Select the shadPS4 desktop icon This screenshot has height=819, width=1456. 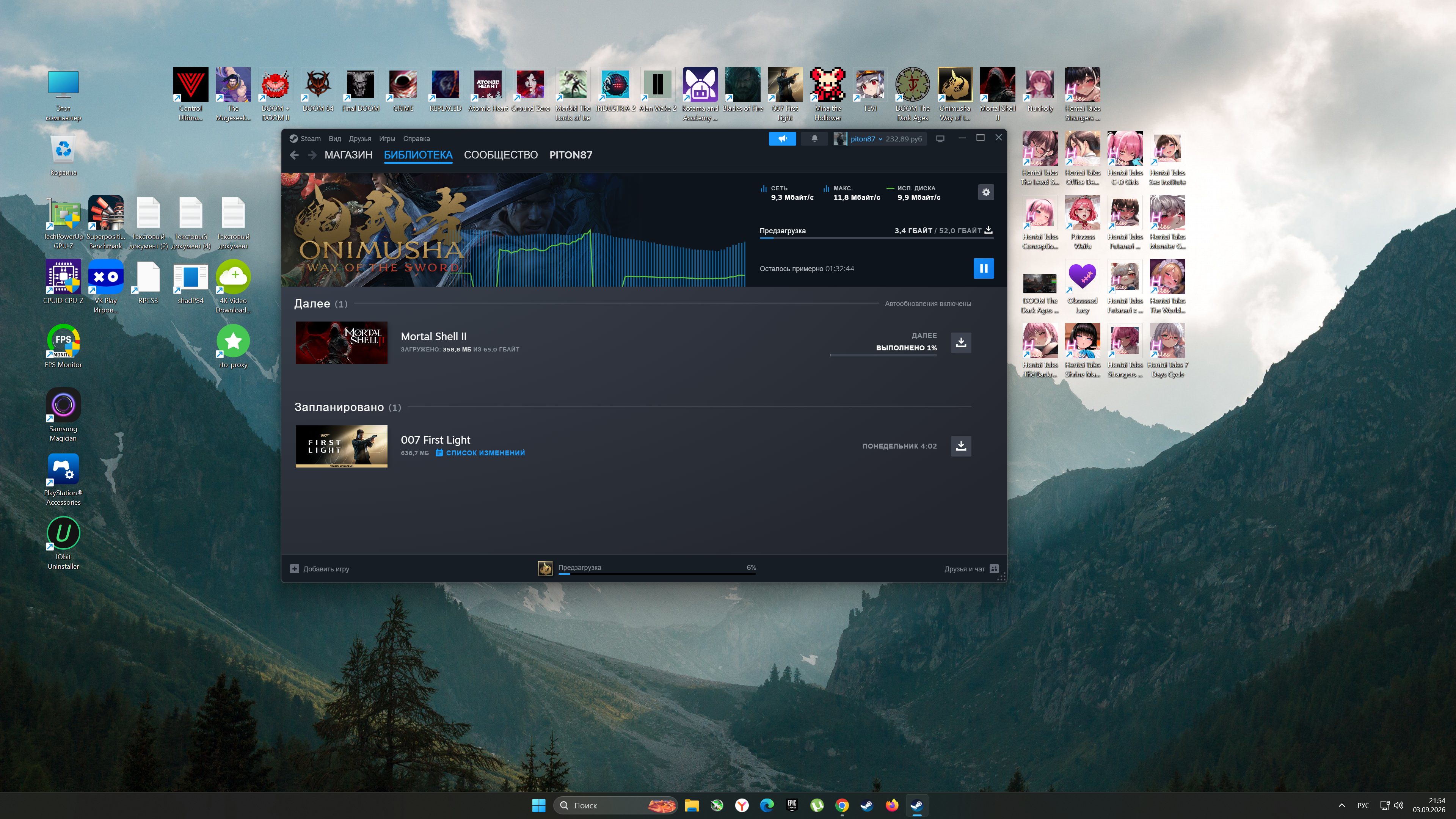tap(190, 282)
